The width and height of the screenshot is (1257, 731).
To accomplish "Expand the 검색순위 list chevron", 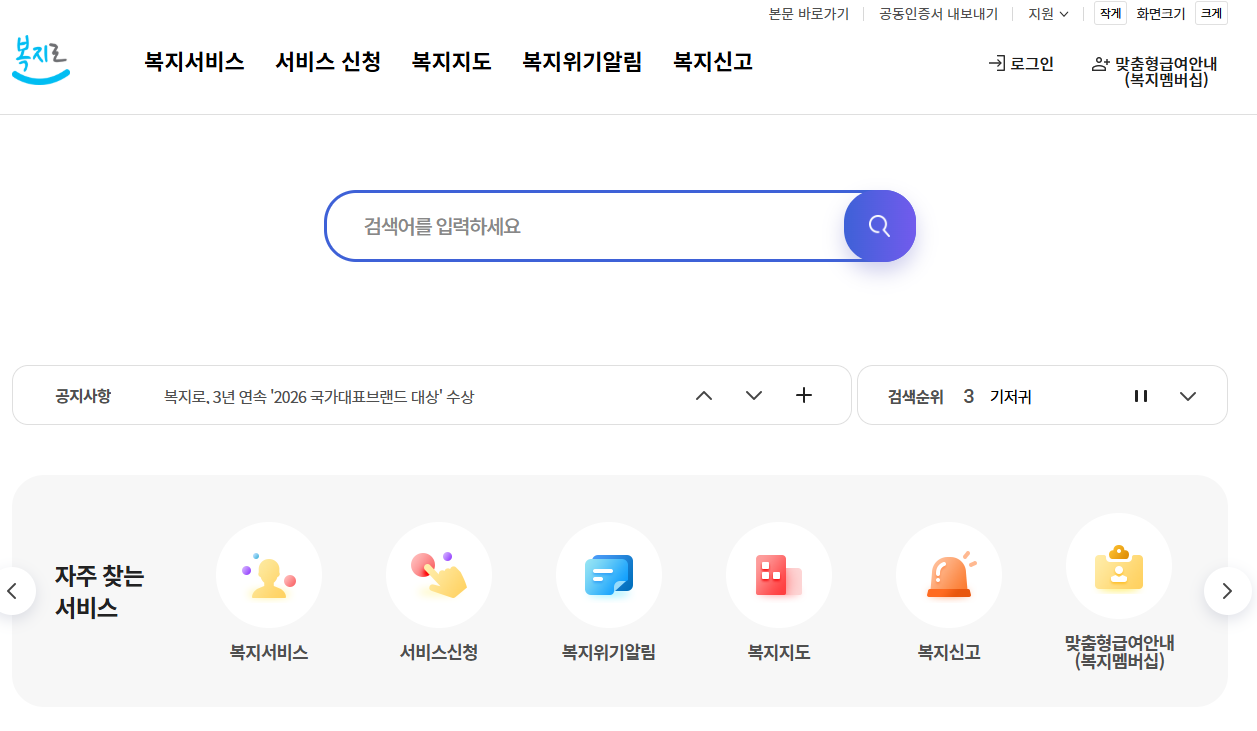I will (1188, 396).
